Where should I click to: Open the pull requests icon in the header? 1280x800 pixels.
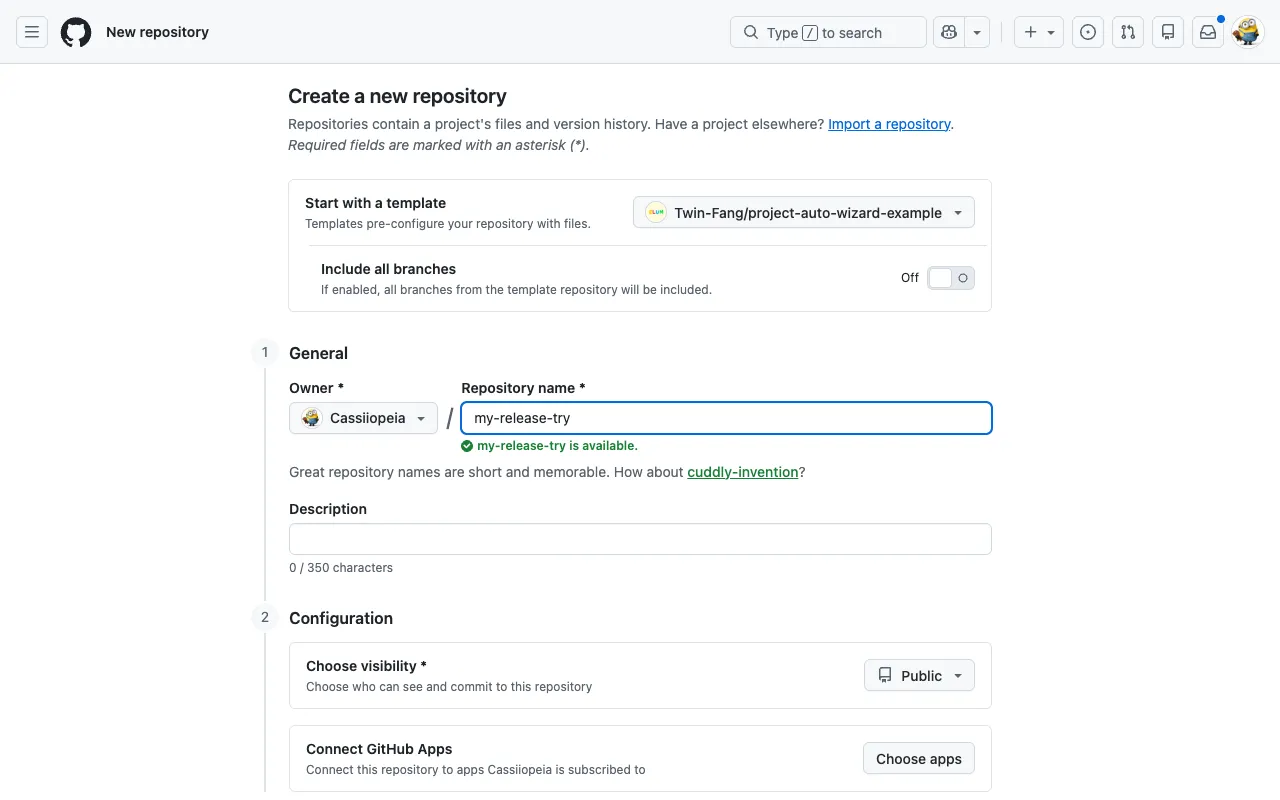[1128, 32]
